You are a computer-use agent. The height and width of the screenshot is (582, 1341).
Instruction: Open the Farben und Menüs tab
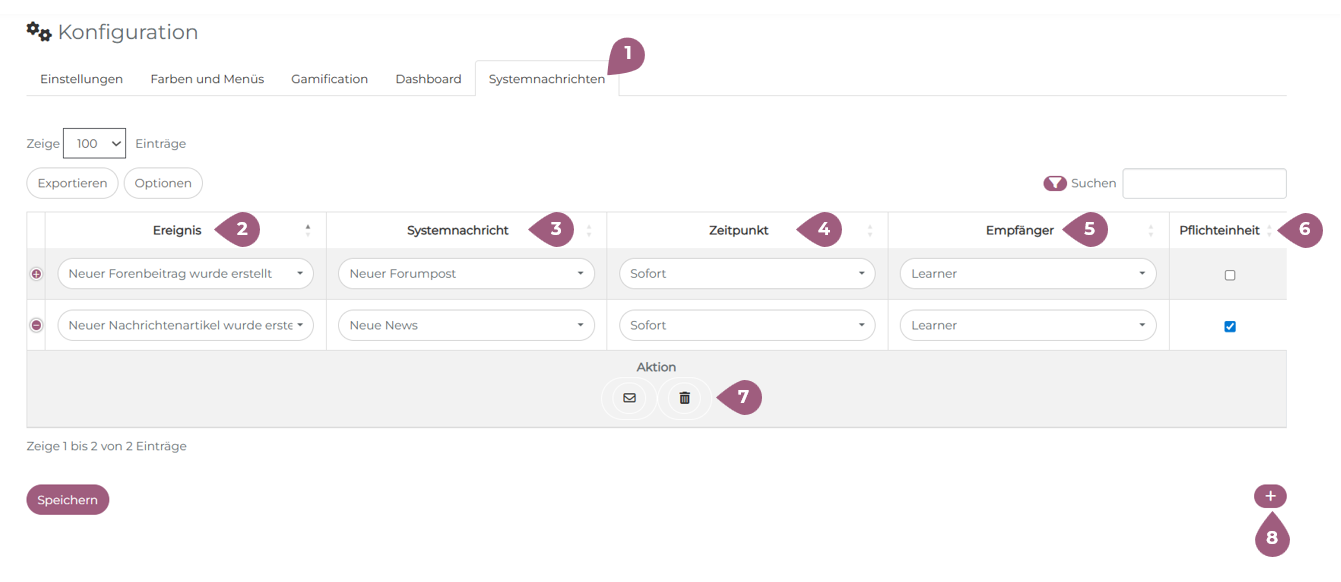pyautogui.click(x=207, y=79)
